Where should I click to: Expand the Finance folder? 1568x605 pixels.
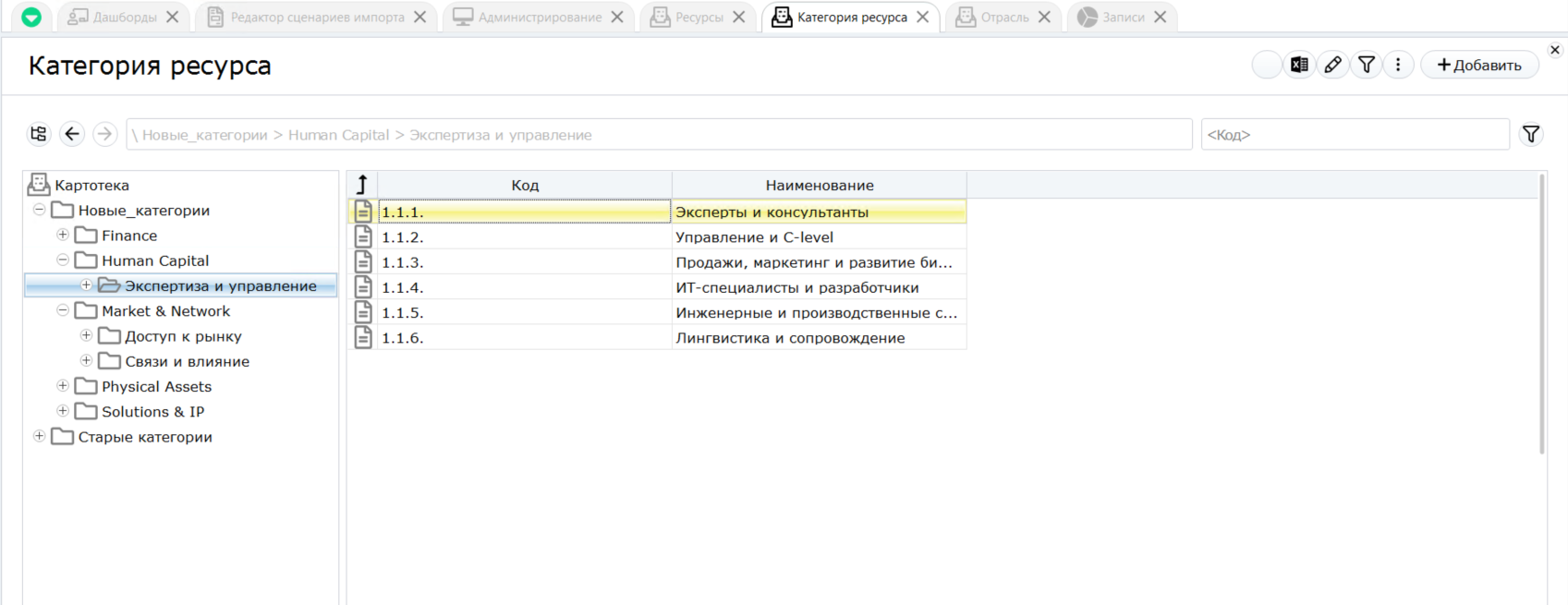pos(63,235)
